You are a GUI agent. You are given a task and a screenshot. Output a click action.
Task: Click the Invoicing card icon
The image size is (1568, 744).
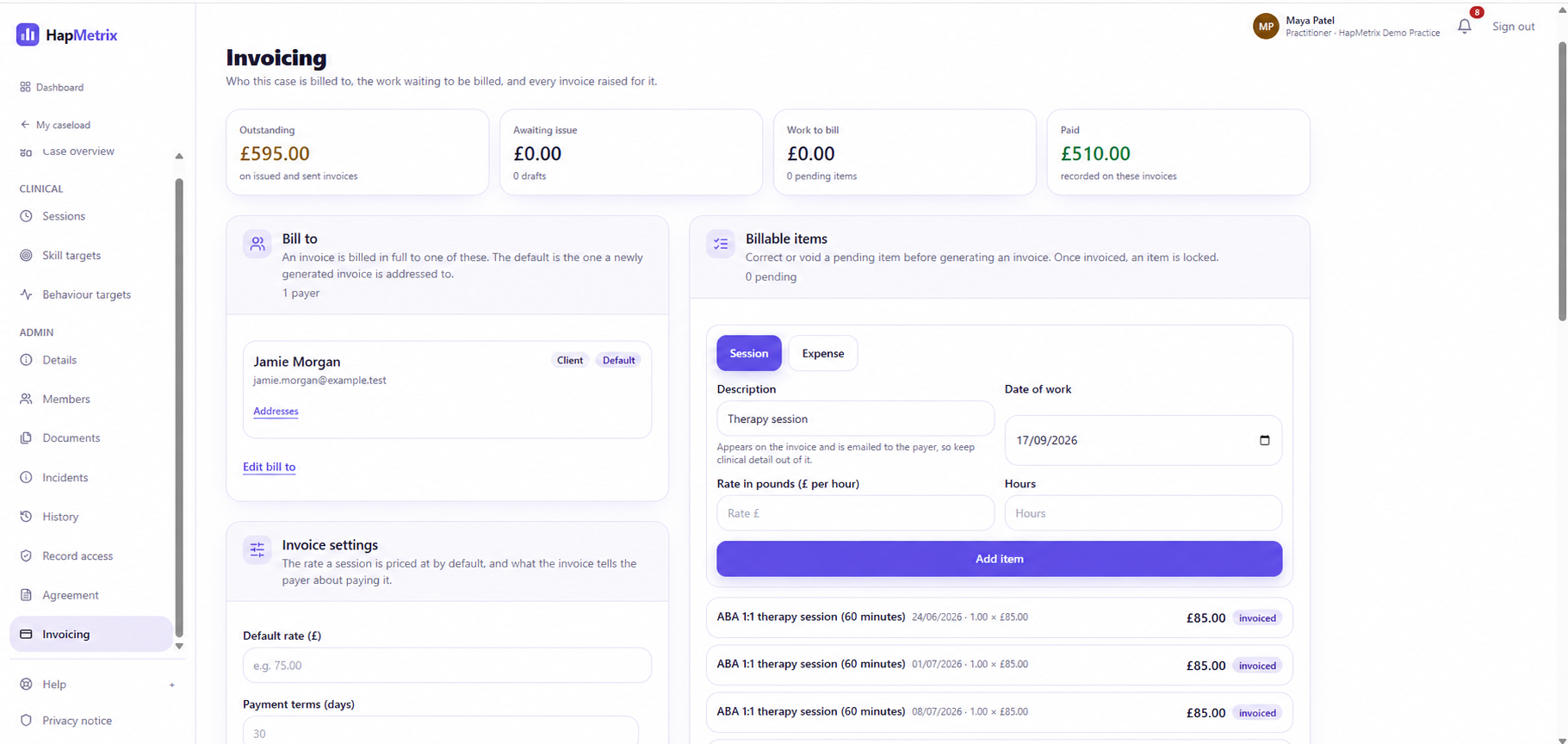(26, 634)
